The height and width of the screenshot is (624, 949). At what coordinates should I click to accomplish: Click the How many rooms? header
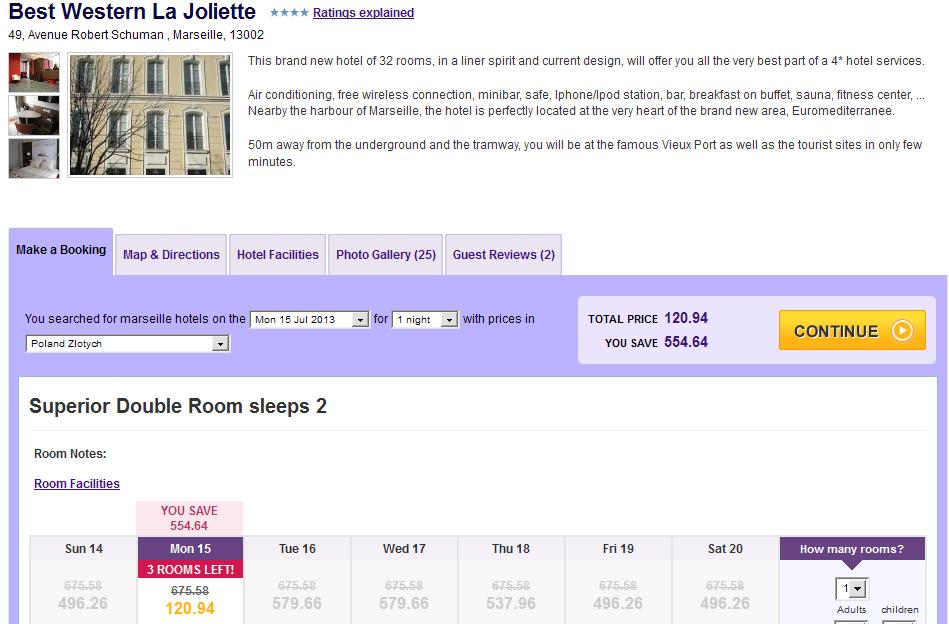[852, 549]
